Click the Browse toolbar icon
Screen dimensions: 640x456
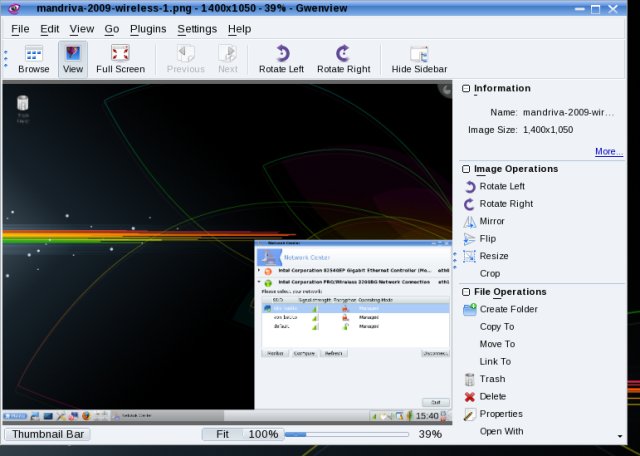pyautogui.click(x=33, y=59)
